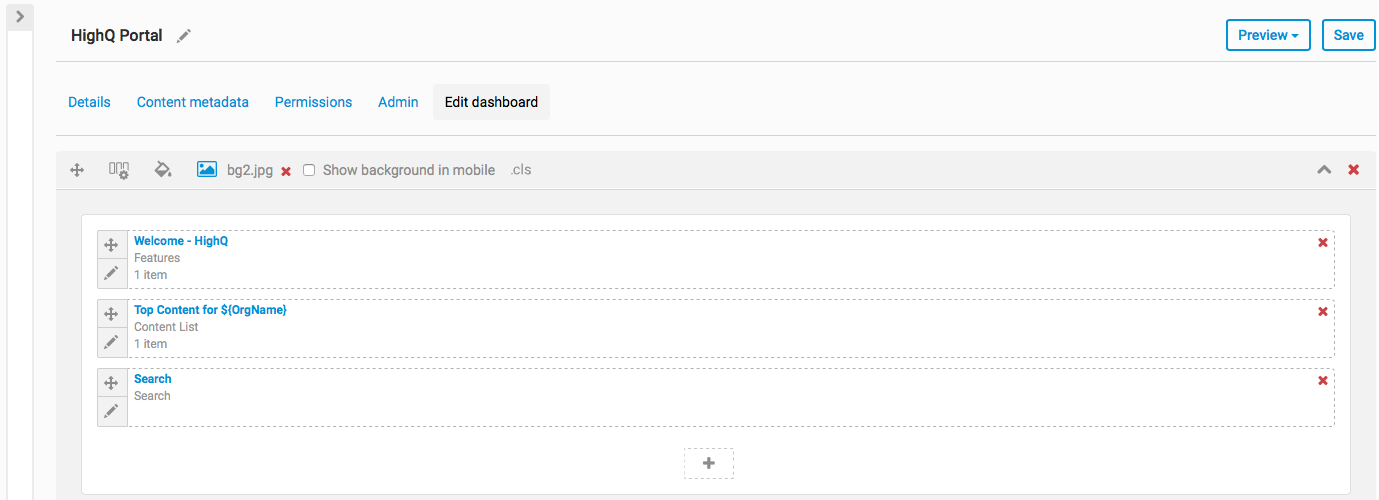The height and width of the screenshot is (500, 1379).
Task: Open the Permissions tab
Action: point(313,102)
